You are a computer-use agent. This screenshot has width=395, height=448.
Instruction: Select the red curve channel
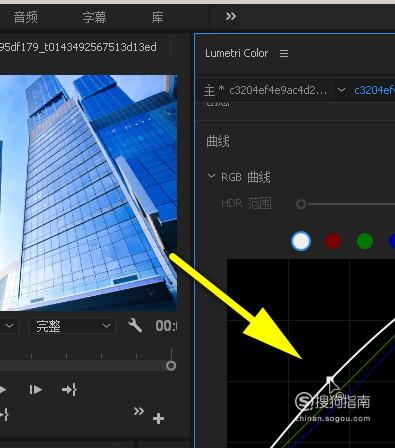[333, 241]
